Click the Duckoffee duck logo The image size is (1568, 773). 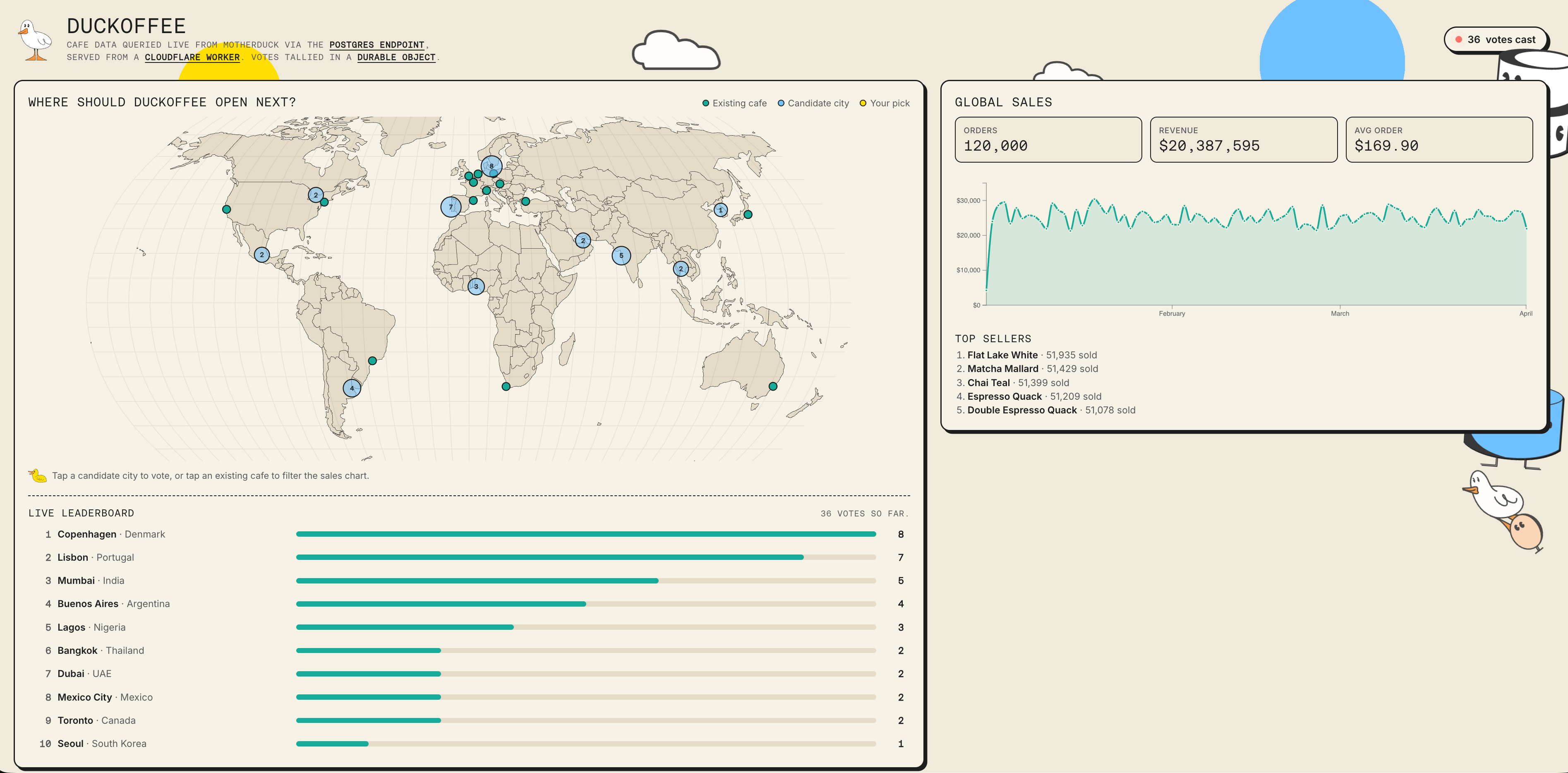35,40
